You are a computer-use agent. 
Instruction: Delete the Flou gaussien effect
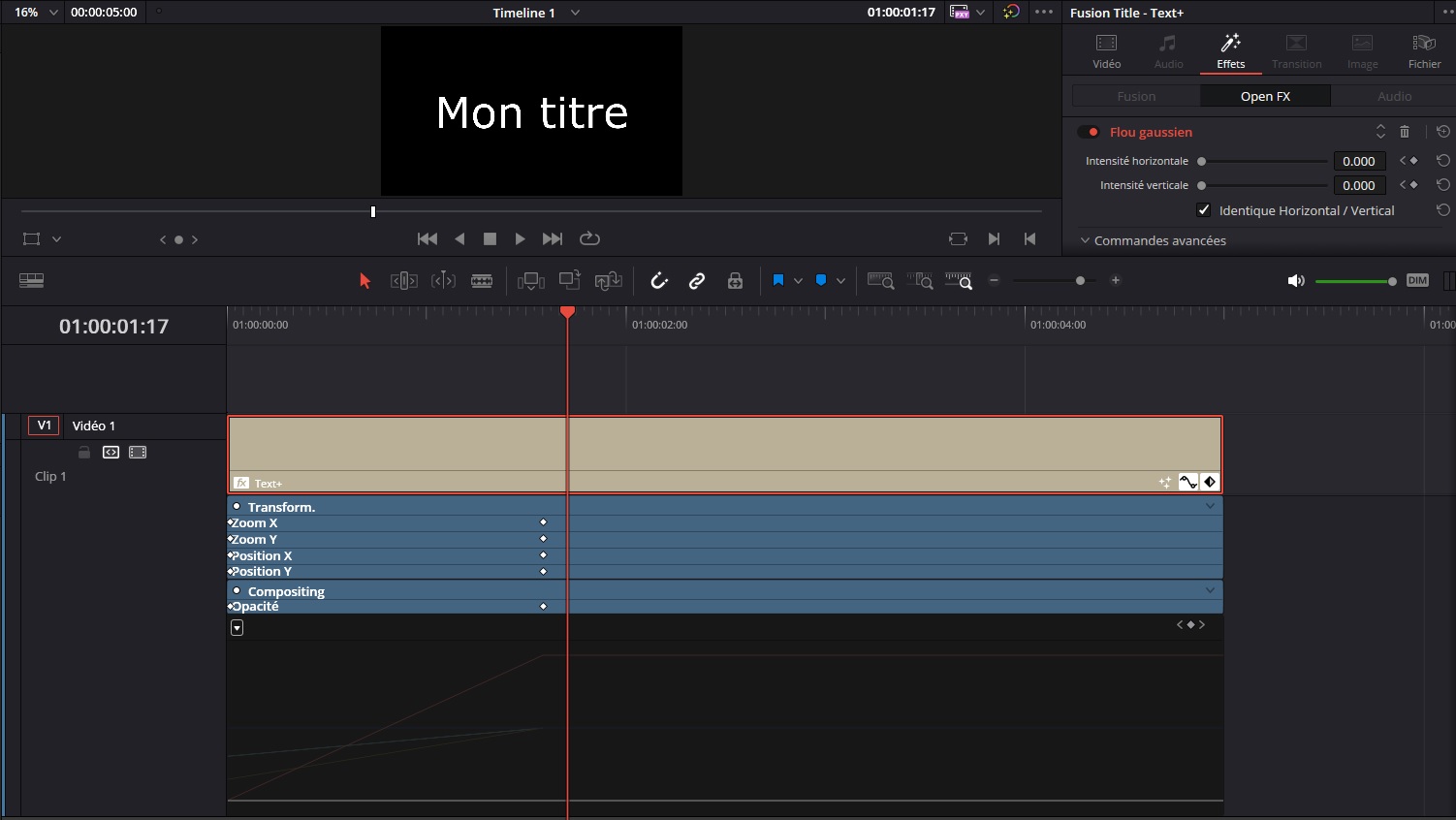tap(1405, 132)
